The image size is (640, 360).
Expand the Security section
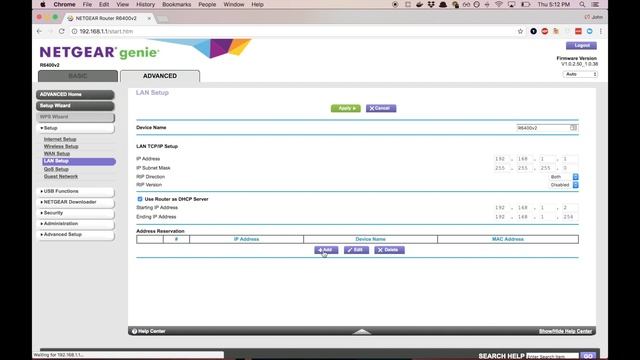click(76, 213)
